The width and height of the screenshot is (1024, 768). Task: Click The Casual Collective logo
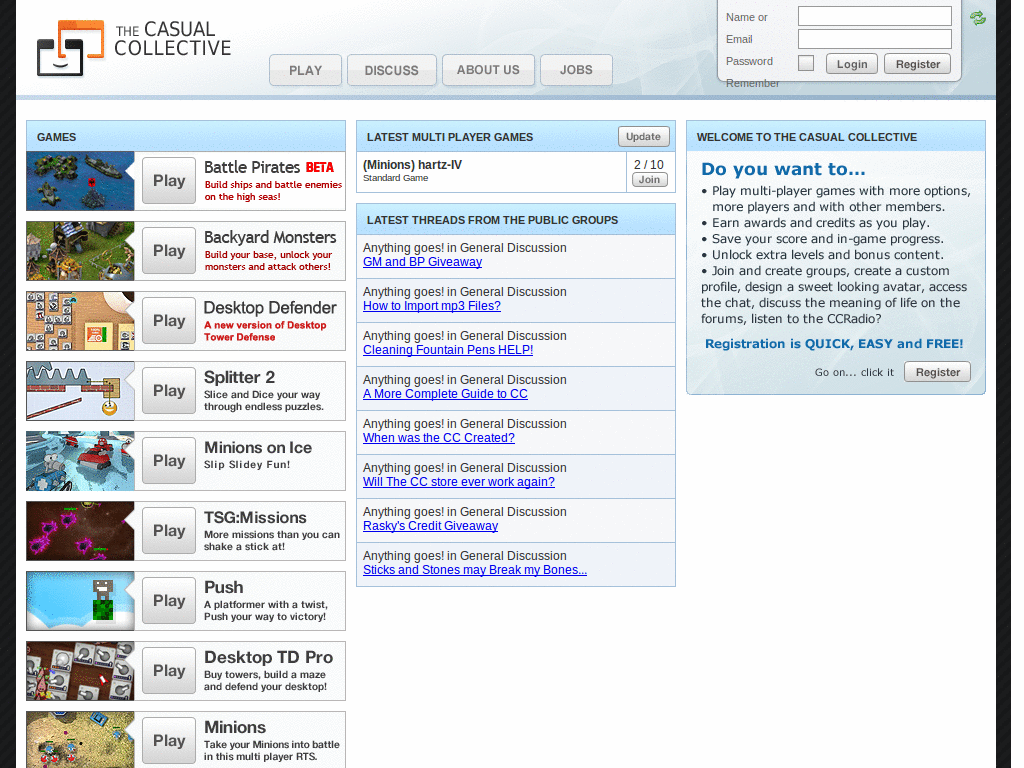[134, 48]
